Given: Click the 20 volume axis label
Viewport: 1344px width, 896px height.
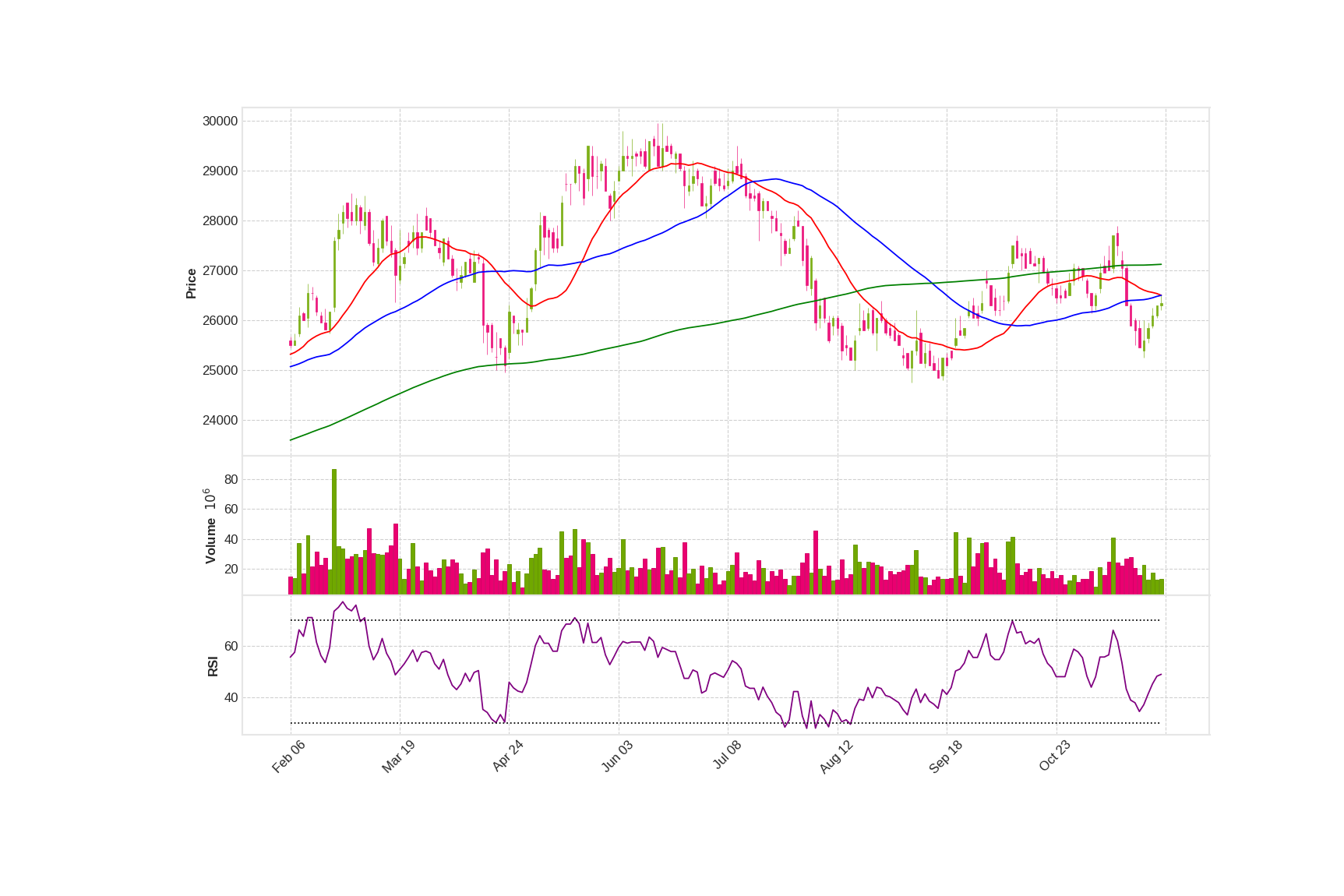Looking at the screenshot, I should (231, 569).
